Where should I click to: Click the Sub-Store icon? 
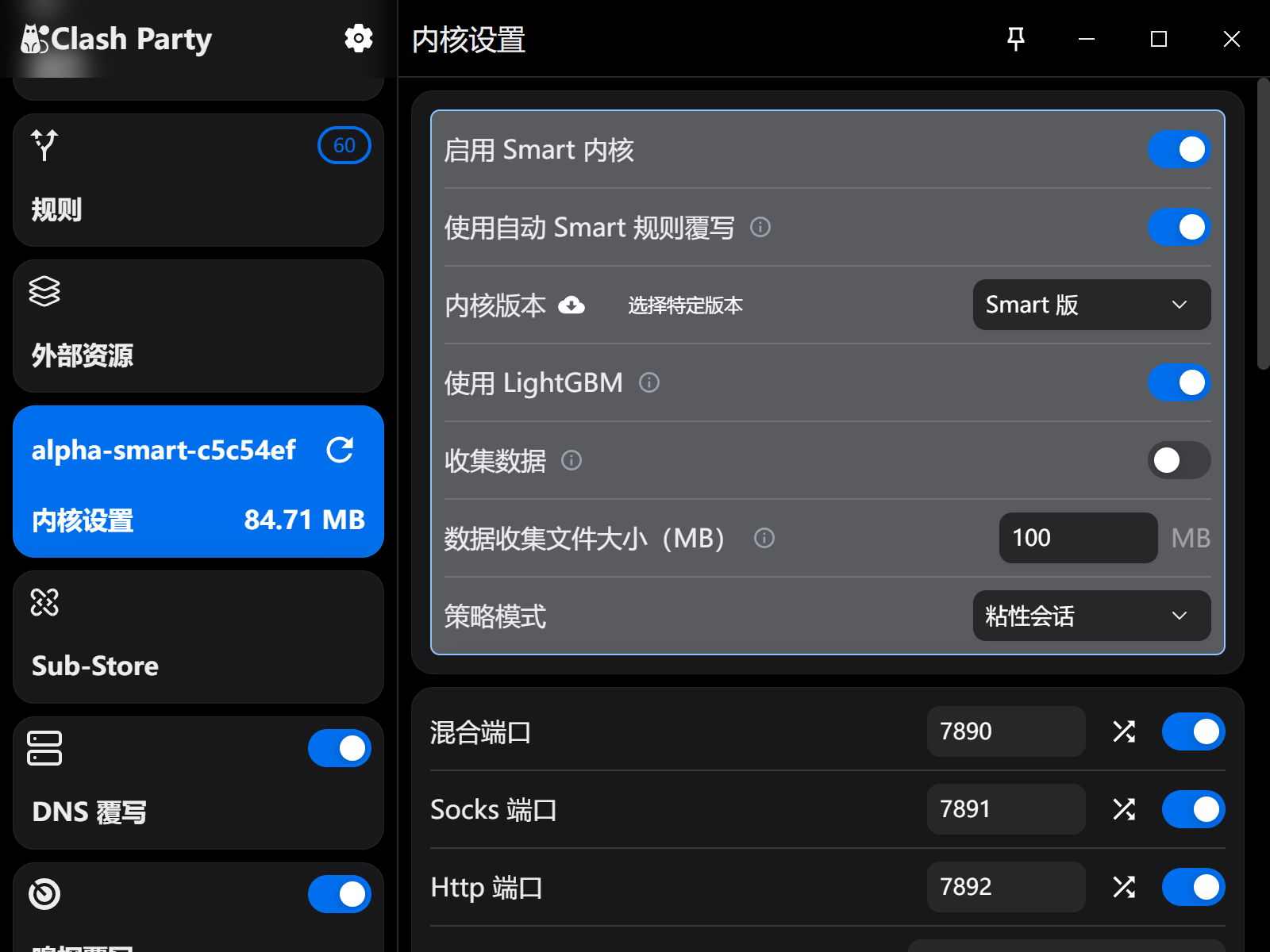pyautogui.click(x=44, y=602)
